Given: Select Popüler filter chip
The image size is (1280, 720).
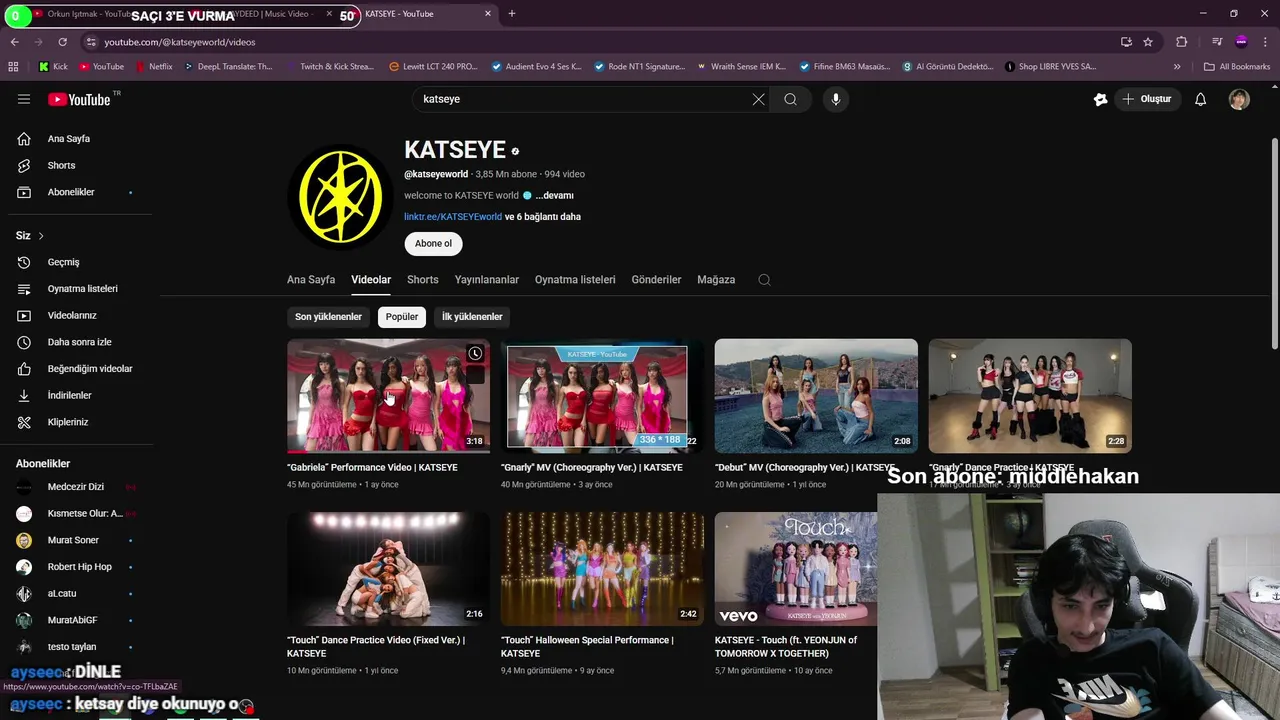Looking at the screenshot, I should [402, 317].
